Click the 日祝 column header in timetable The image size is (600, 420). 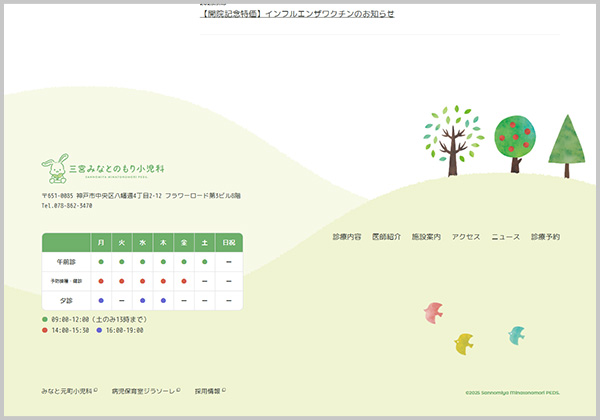(x=229, y=243)
